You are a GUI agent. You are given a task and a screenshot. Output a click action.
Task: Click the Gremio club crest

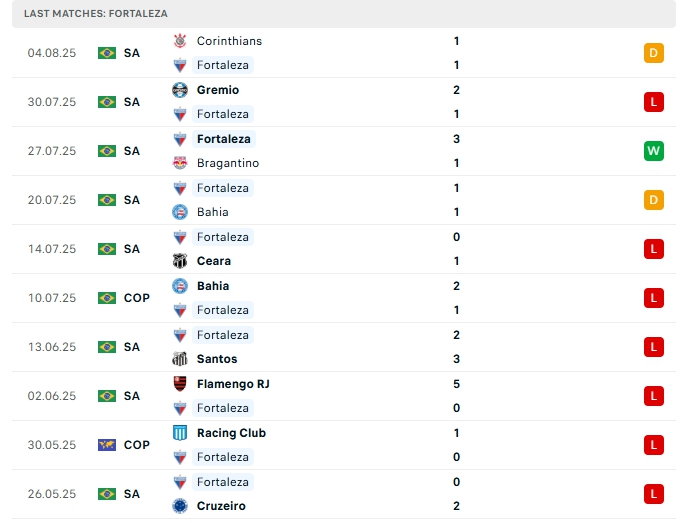point(180,90)
